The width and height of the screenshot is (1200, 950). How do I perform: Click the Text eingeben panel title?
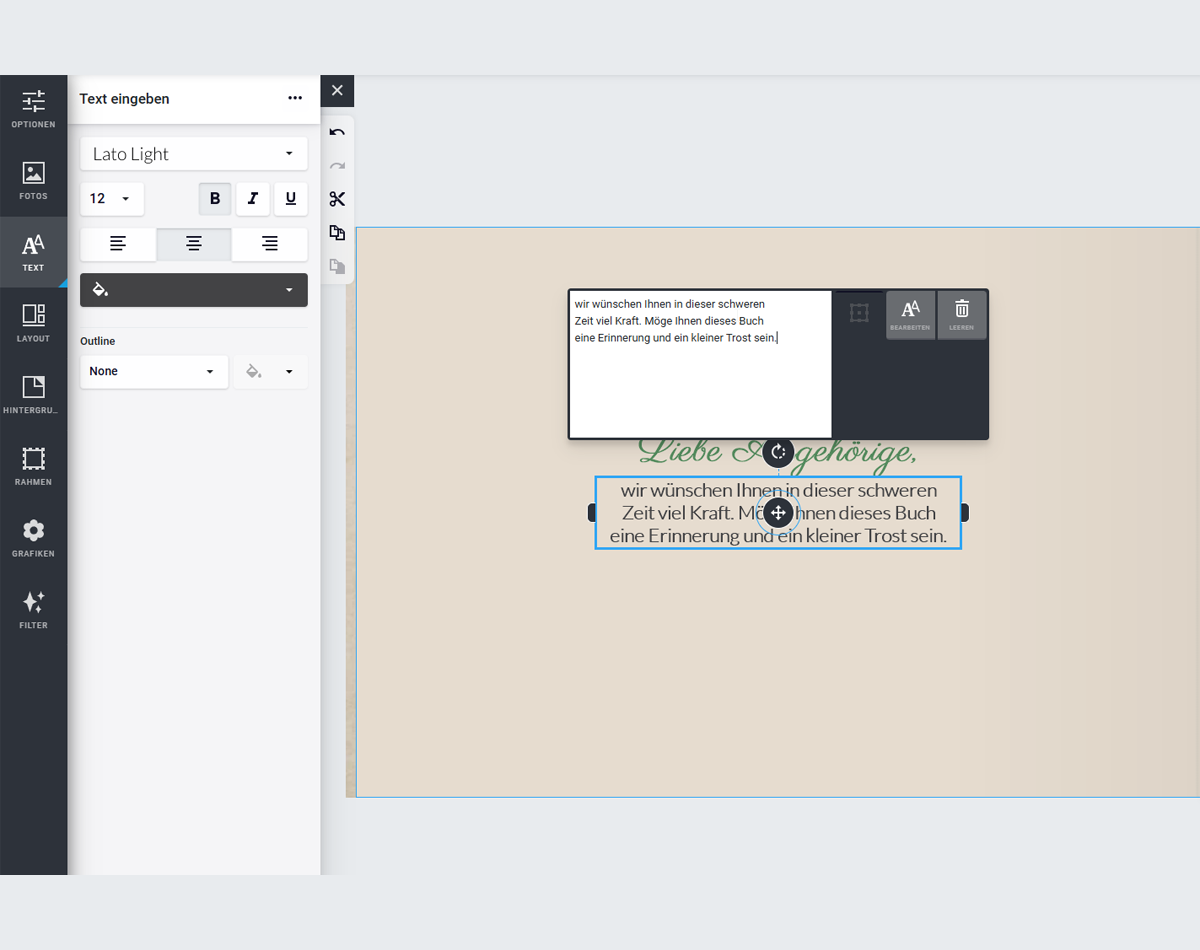pos(125,99)
